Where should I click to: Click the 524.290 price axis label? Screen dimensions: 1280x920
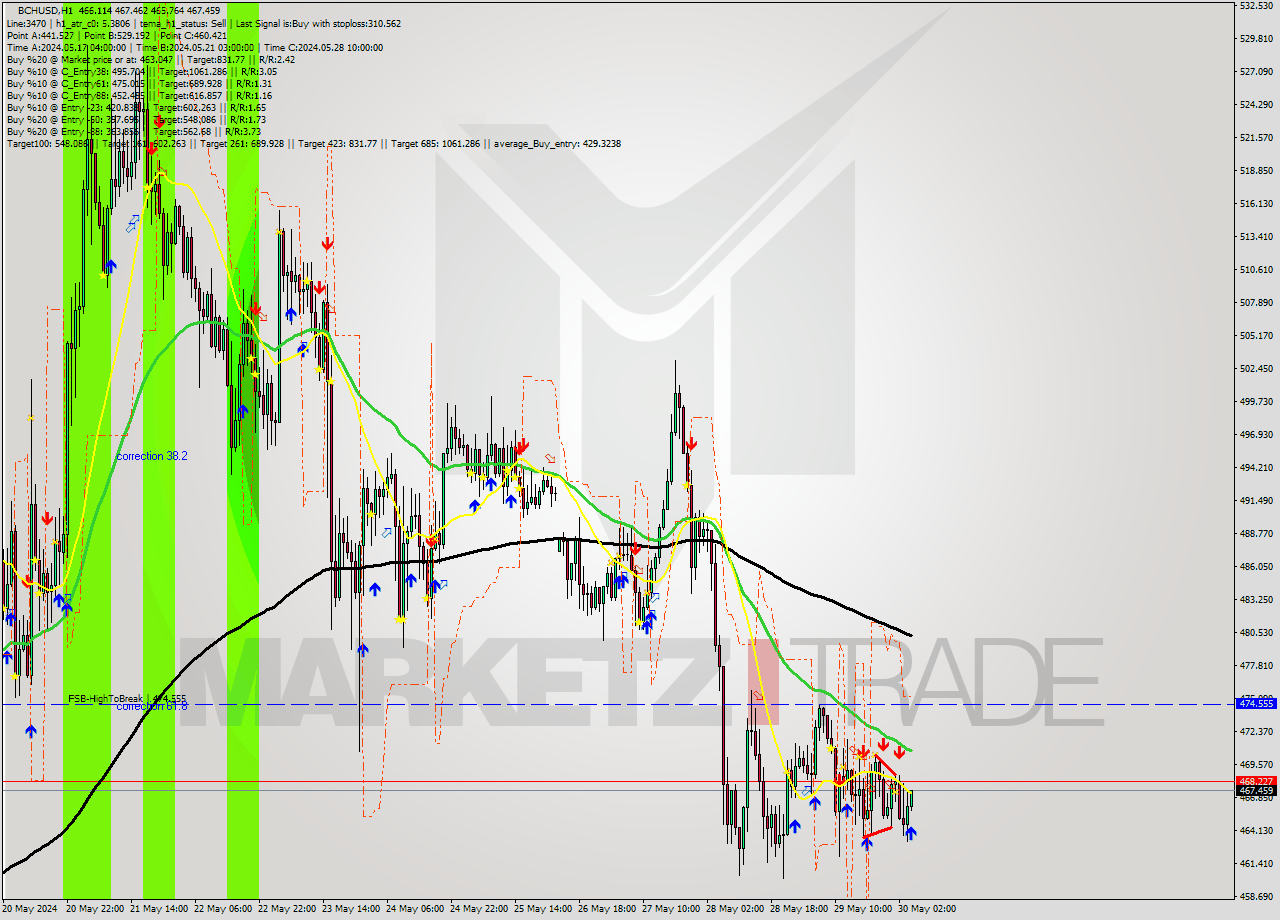point(1255,105)
